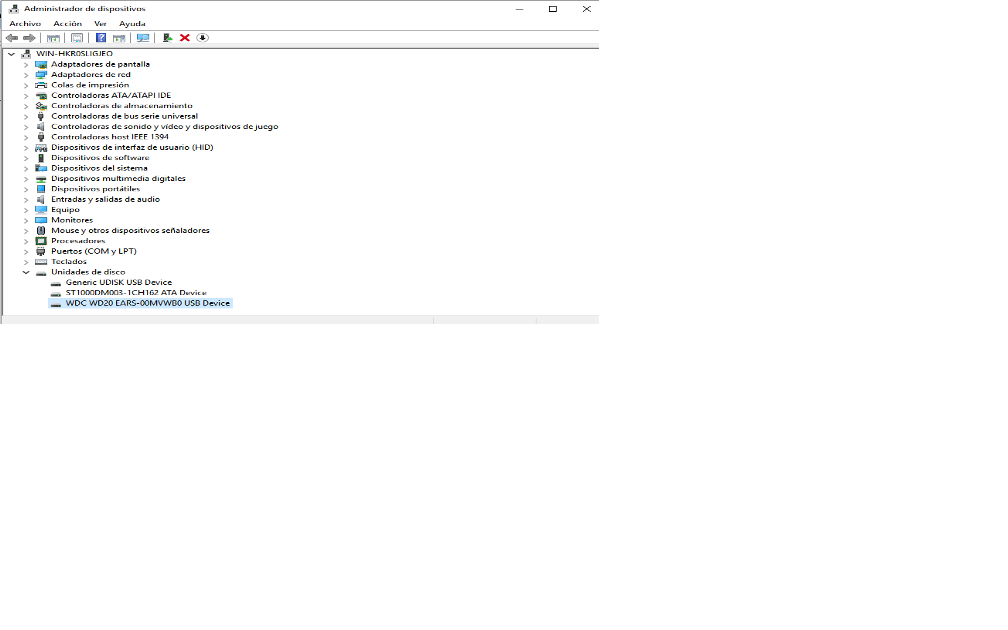Image resolution: width=1008 pixels, height=630 pixels.
Task: Select the Monitores label
Action: 72,220
